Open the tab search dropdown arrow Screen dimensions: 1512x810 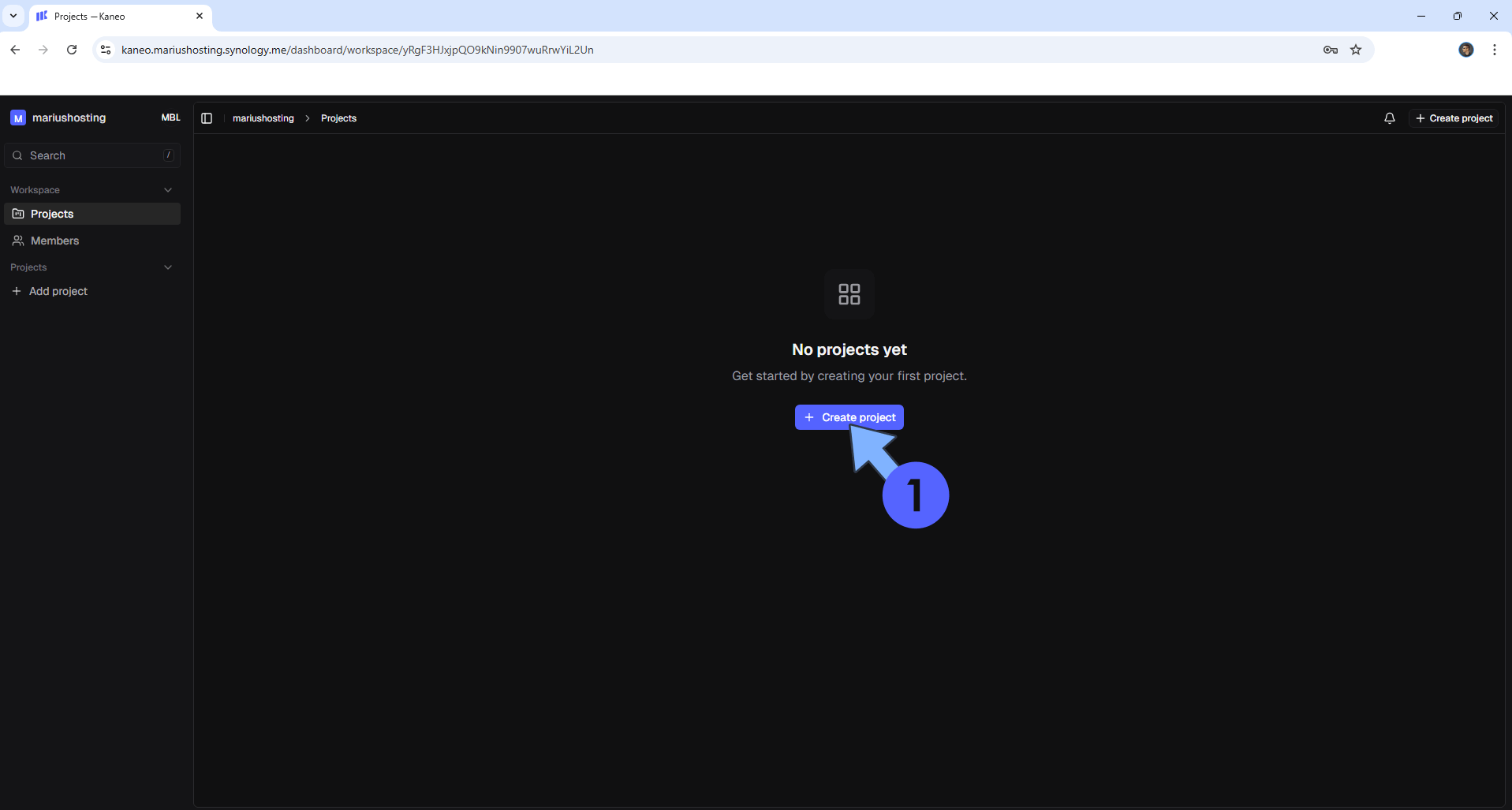pos(13,16)
